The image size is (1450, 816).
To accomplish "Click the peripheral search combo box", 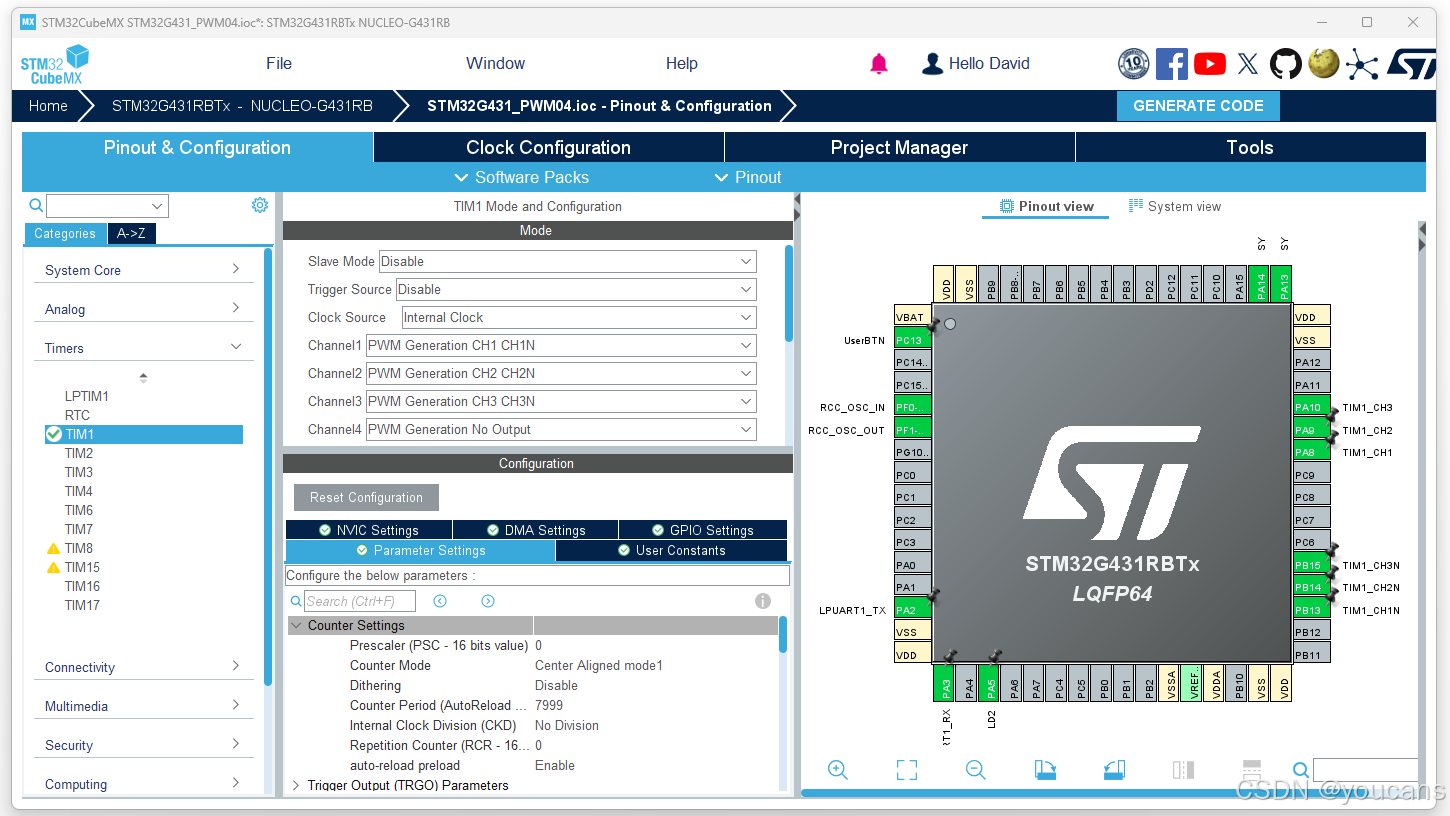I will [x=107, y=206].
